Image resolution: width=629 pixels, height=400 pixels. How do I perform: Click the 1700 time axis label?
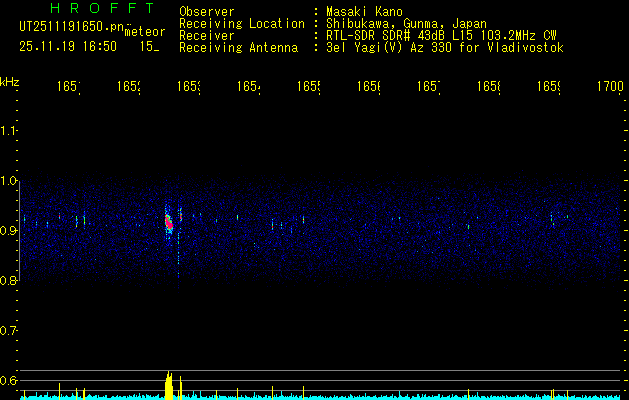tap(610, 86)
